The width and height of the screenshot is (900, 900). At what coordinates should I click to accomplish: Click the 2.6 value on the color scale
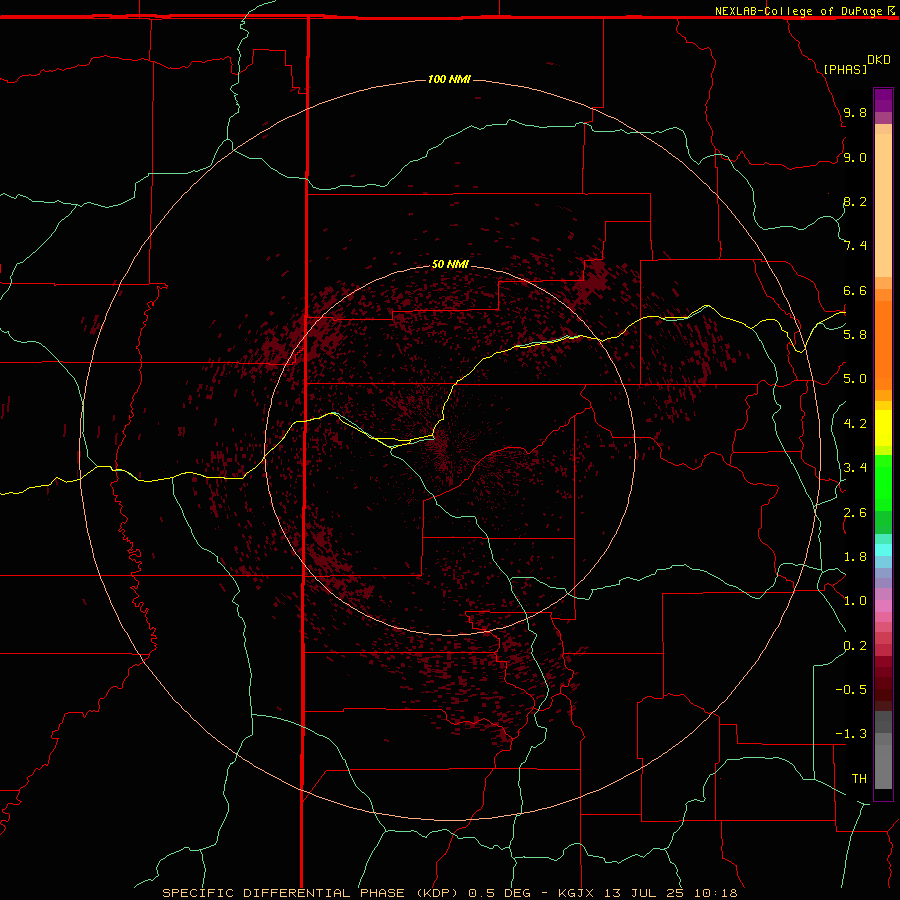click(x=855, y=513)
